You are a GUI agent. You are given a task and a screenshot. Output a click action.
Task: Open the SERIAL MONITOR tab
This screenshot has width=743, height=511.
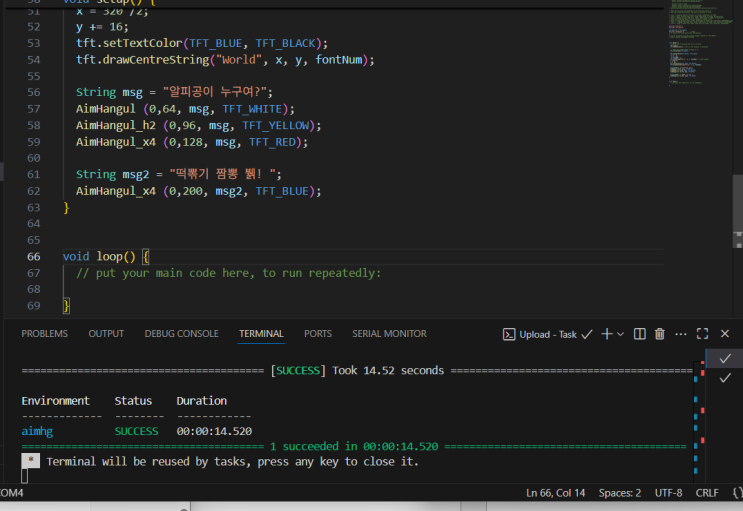[389, 334]
